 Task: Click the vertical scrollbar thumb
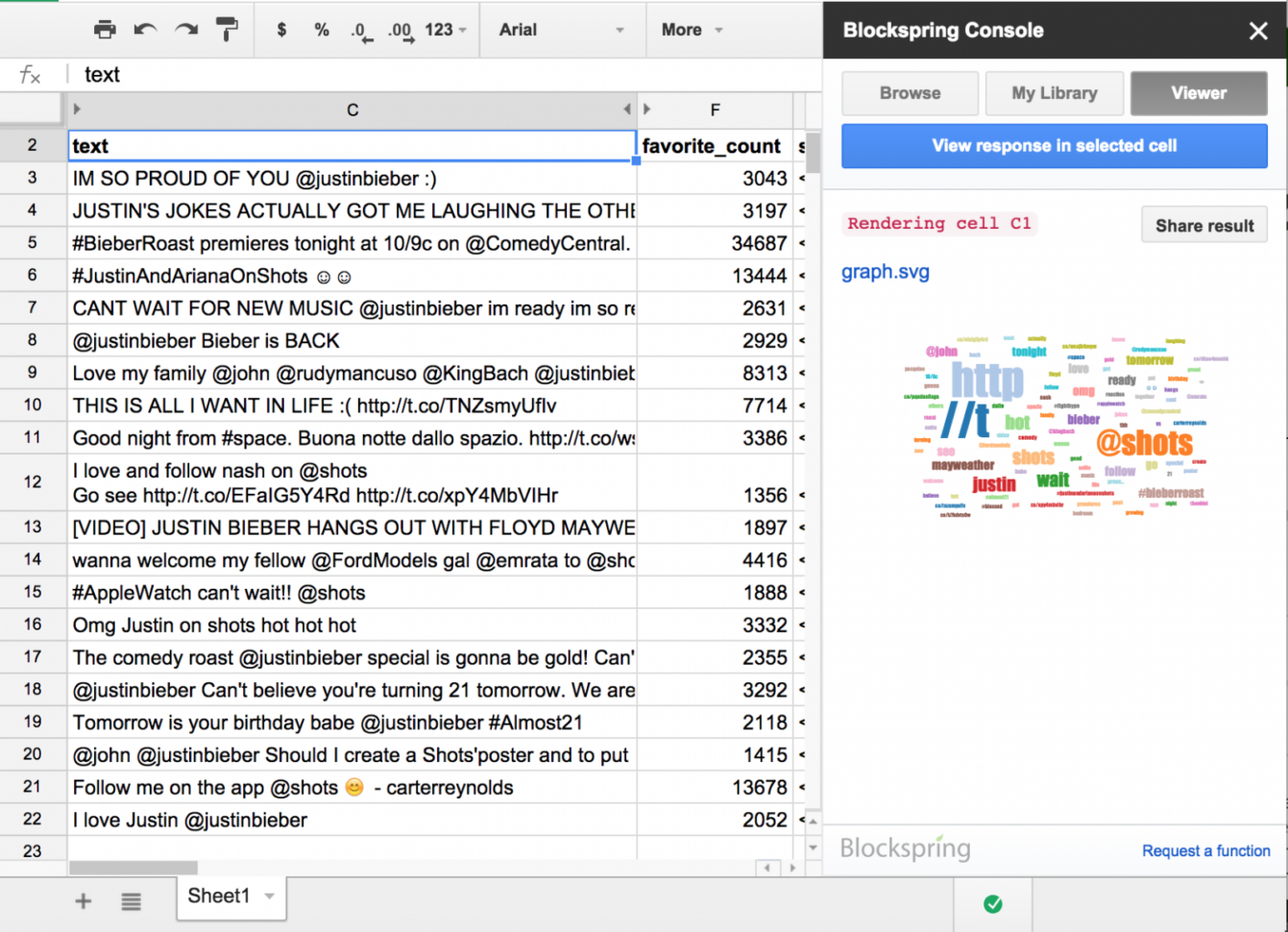(x=814, y=152)
